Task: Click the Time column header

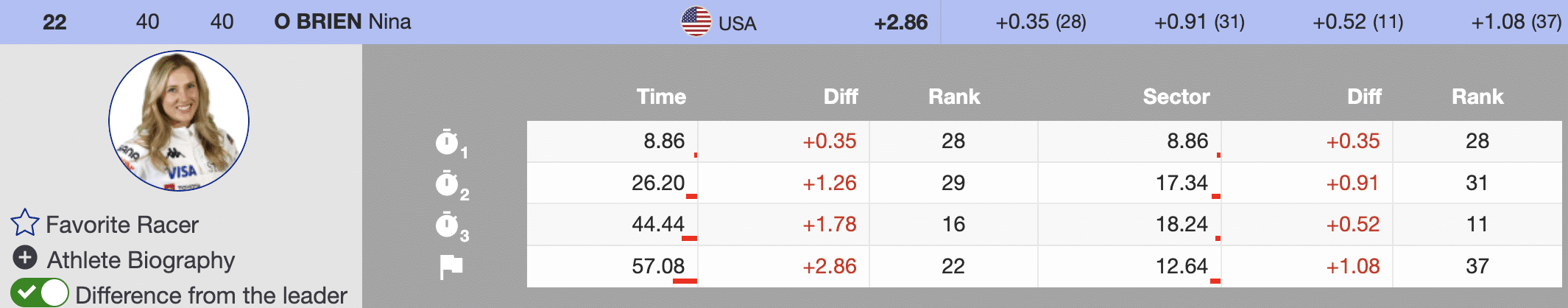Action: click(661, 97)
